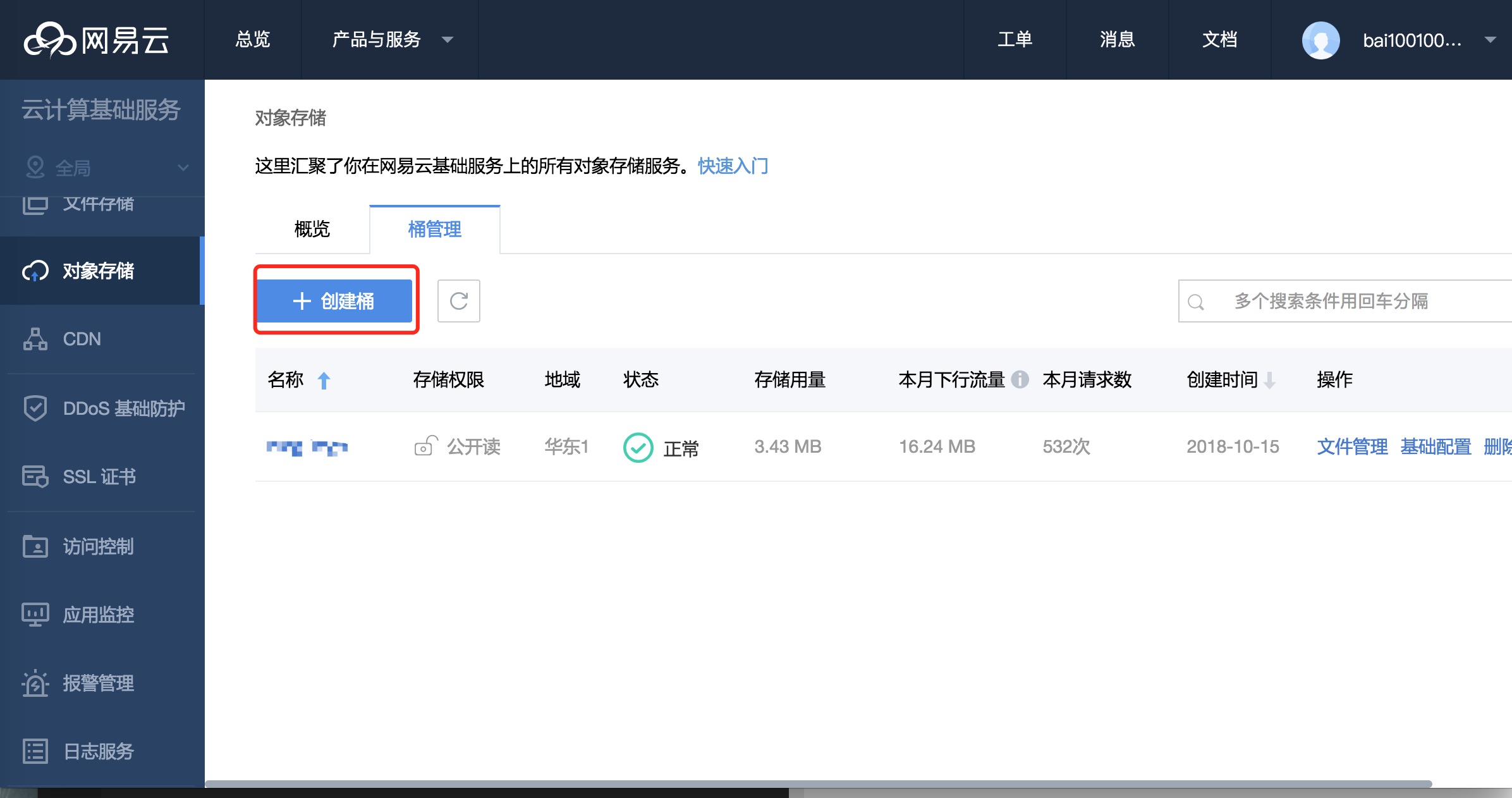Click the green 正常 status checkmark
The height and width of the screenshot is (798, 1512).
tap(638, 448)
